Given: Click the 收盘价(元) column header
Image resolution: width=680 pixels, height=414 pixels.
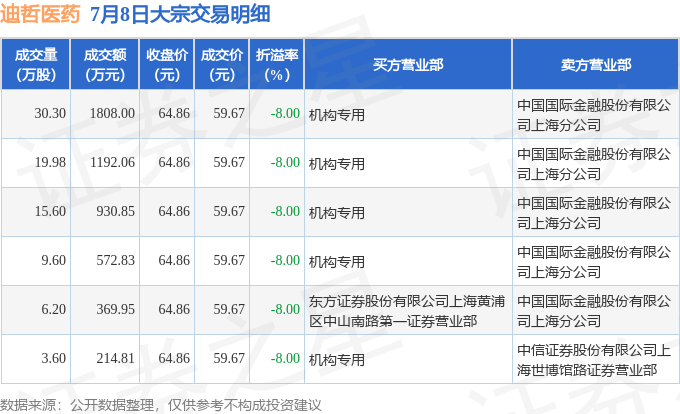Looking at the screenshot, I should pos(167,65).
